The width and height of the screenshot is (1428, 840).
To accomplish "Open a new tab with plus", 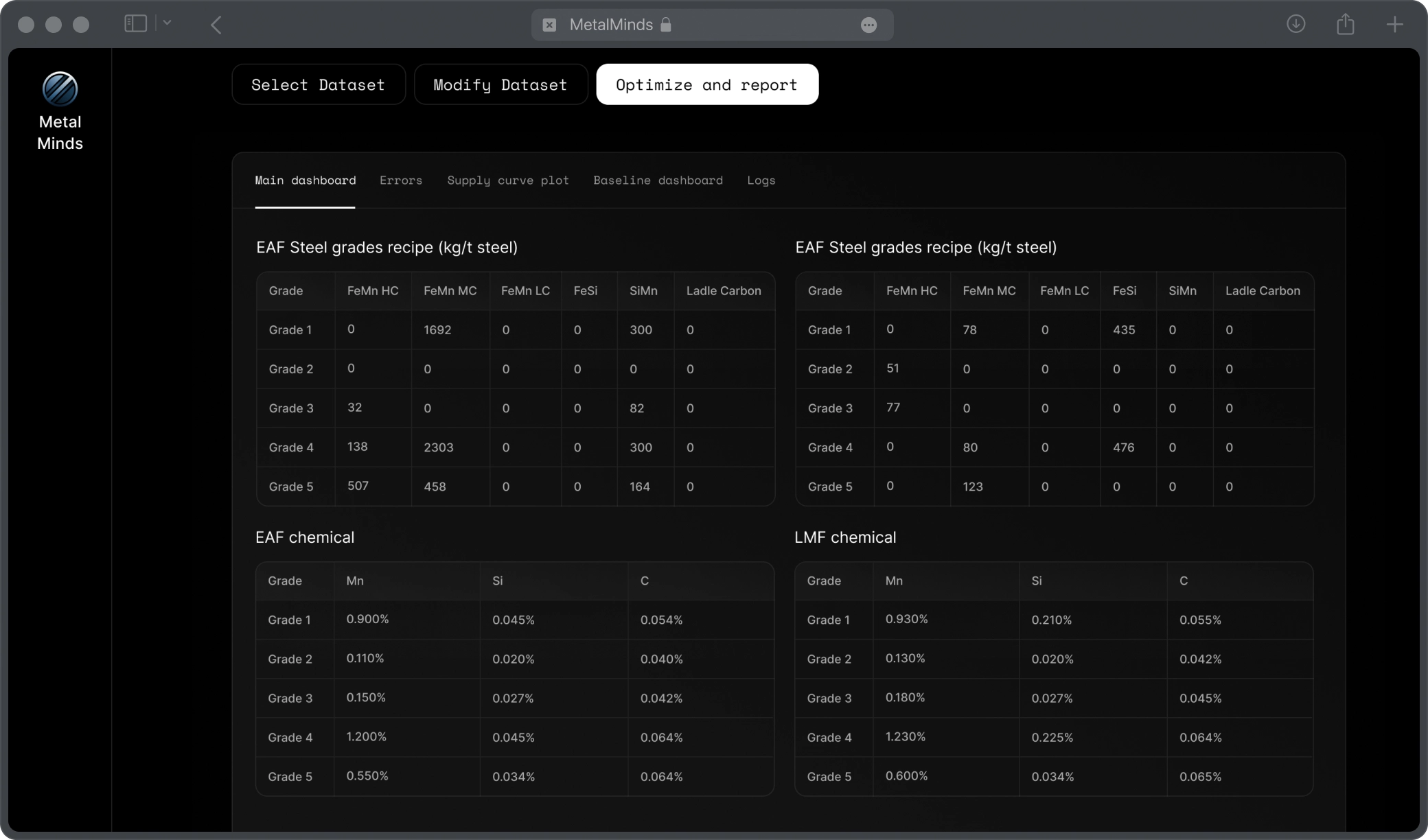I will click(1394, 25).
